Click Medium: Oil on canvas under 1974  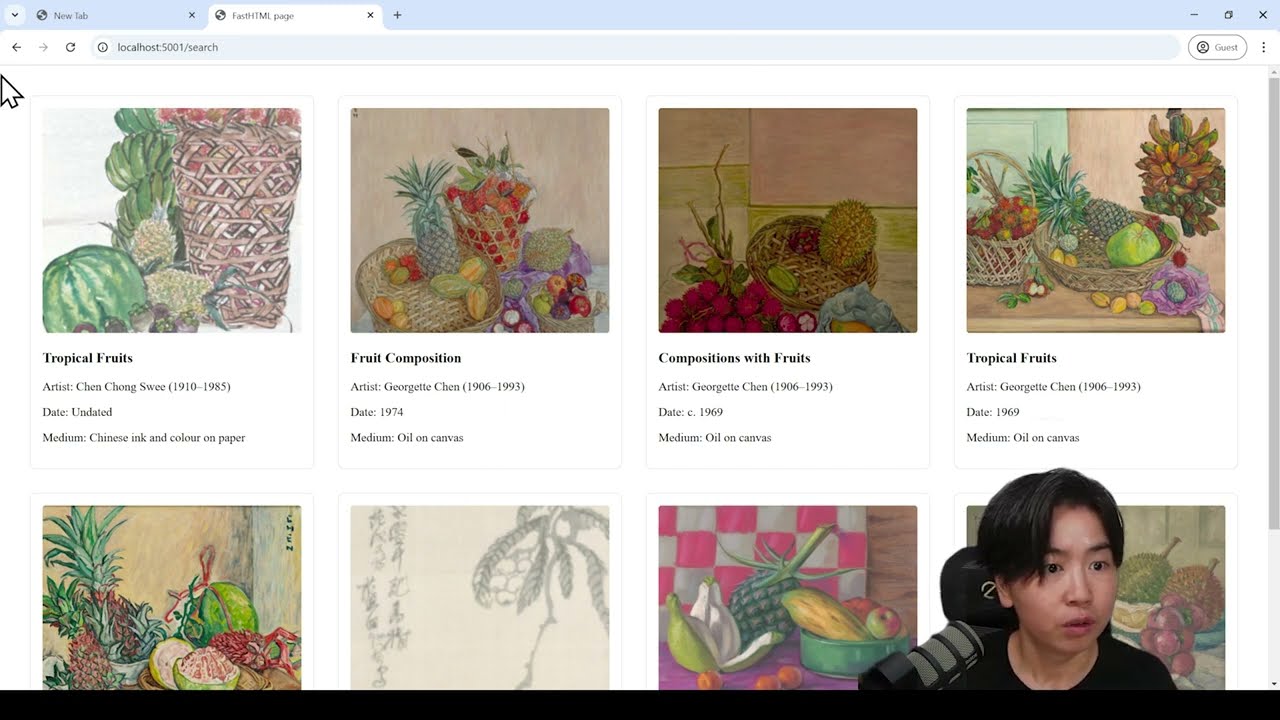[x=407, y=438]
